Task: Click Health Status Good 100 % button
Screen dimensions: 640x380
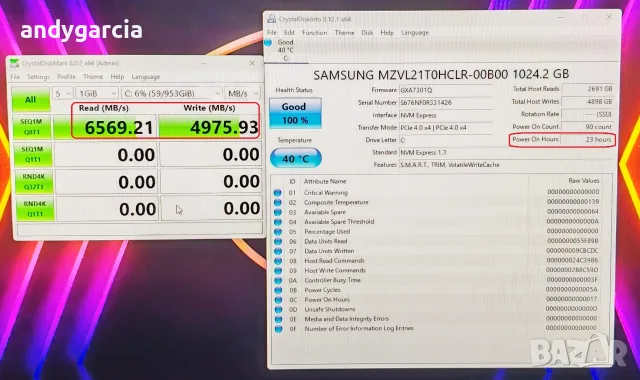Action: point(296,113)
